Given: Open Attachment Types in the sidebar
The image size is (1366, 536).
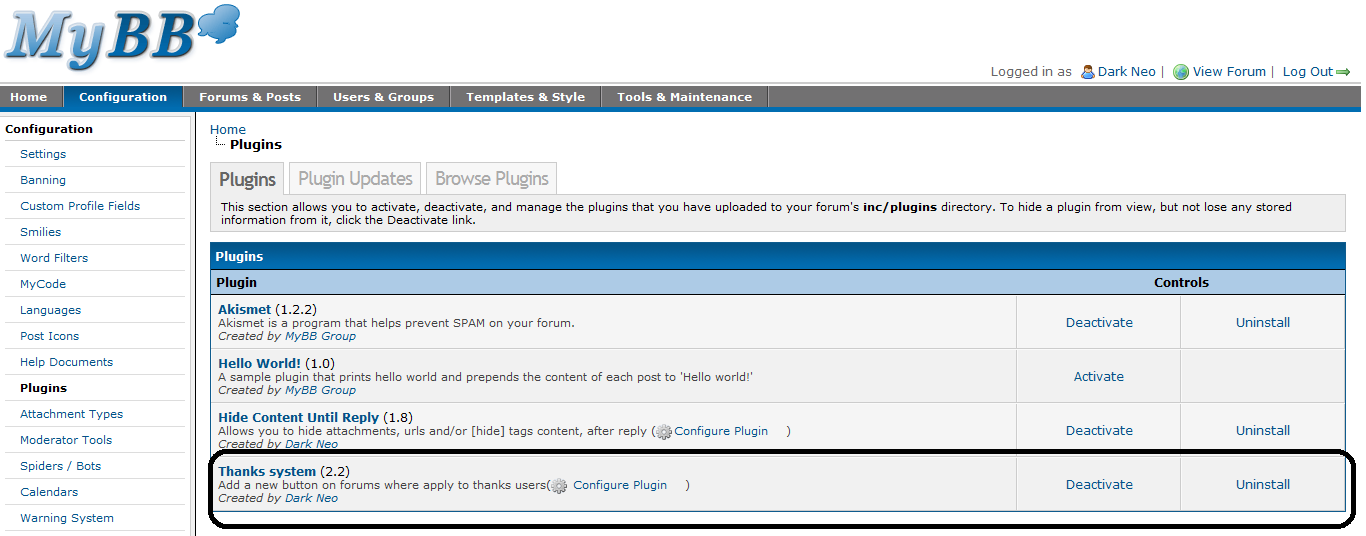Looking at the screenshot, I should (x=72, y=414).
